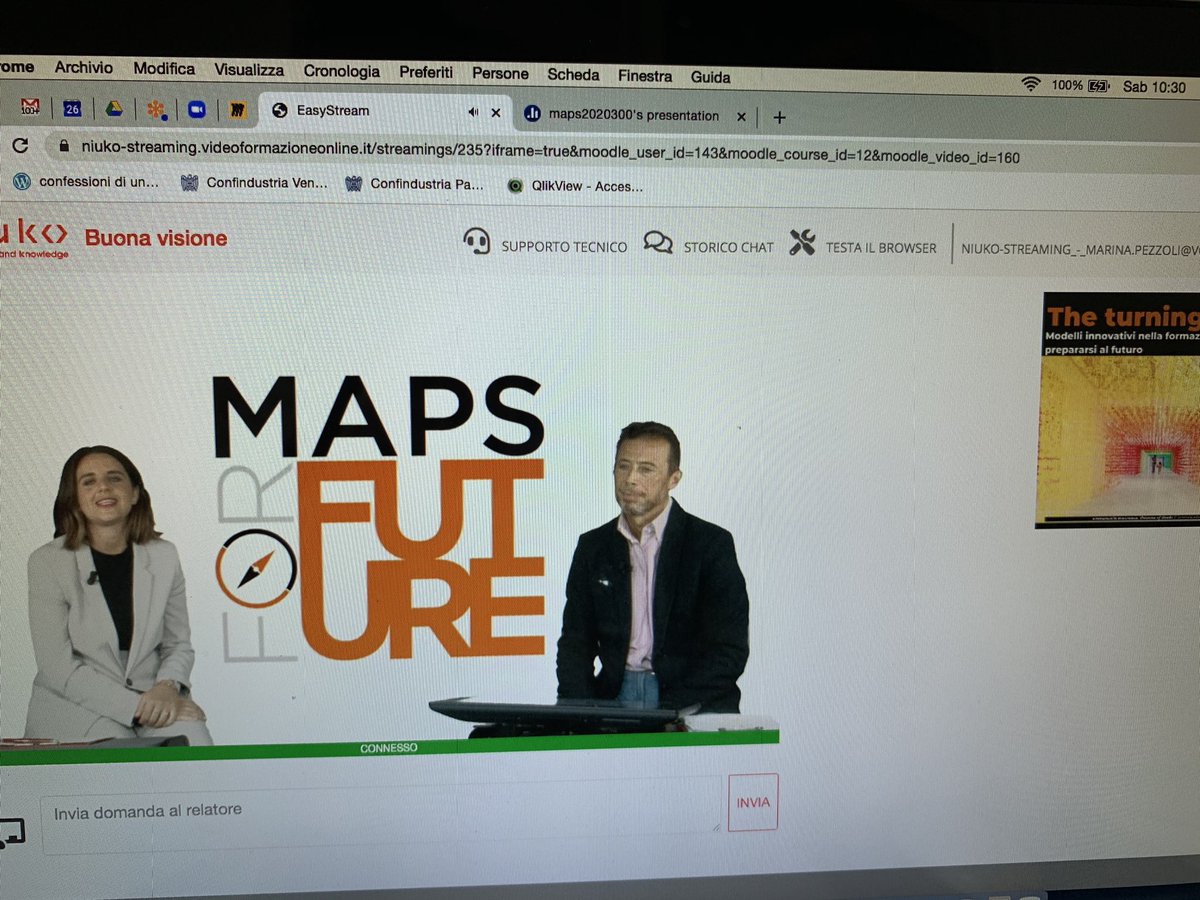1200x900 pixels.
Task: Open the yellow Miro pinned tab
Action: click(238, 110)
